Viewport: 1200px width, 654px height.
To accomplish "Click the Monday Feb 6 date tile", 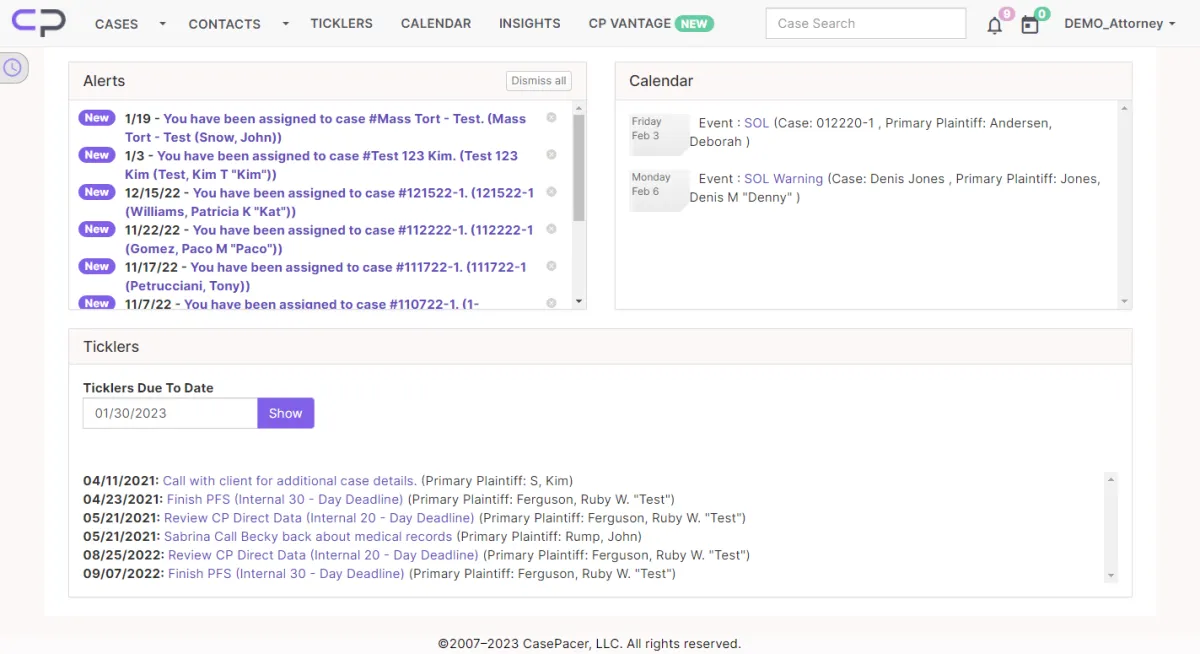I will click(x=657, y=190).
